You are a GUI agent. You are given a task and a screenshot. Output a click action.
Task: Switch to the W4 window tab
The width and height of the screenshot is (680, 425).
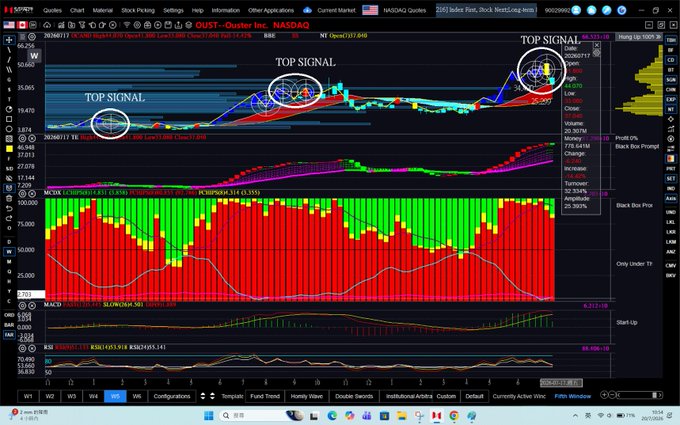(x=93, y=396)
